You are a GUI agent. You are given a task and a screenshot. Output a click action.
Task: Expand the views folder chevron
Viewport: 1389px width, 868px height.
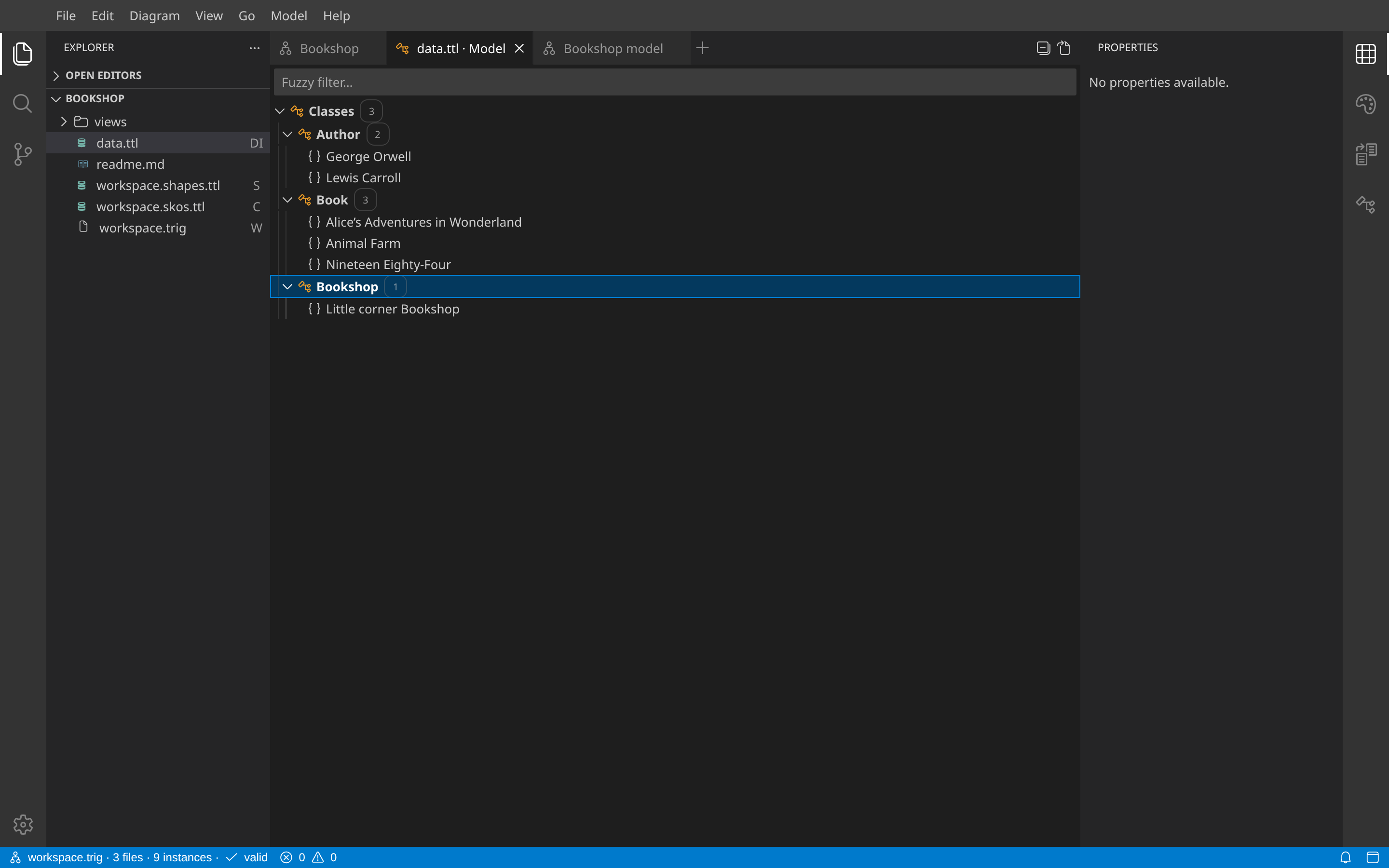pos(64,122)
